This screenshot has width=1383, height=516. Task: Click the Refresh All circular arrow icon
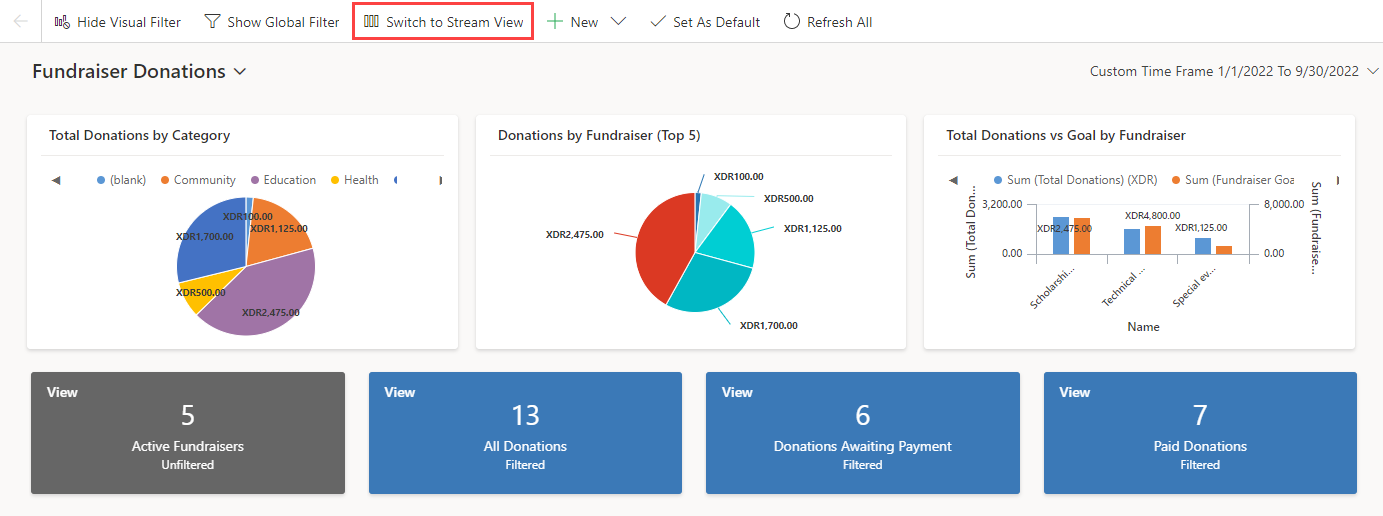click(x=792, y=21)
